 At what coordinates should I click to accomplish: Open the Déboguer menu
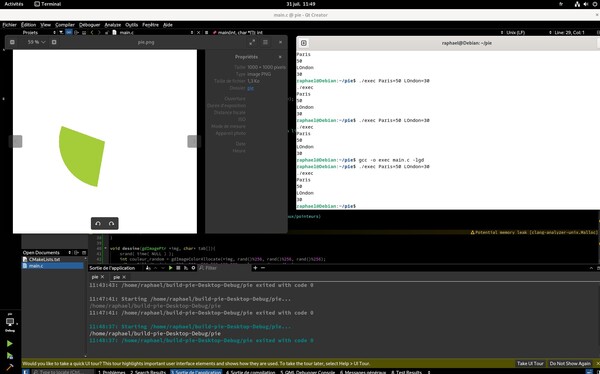90,25
